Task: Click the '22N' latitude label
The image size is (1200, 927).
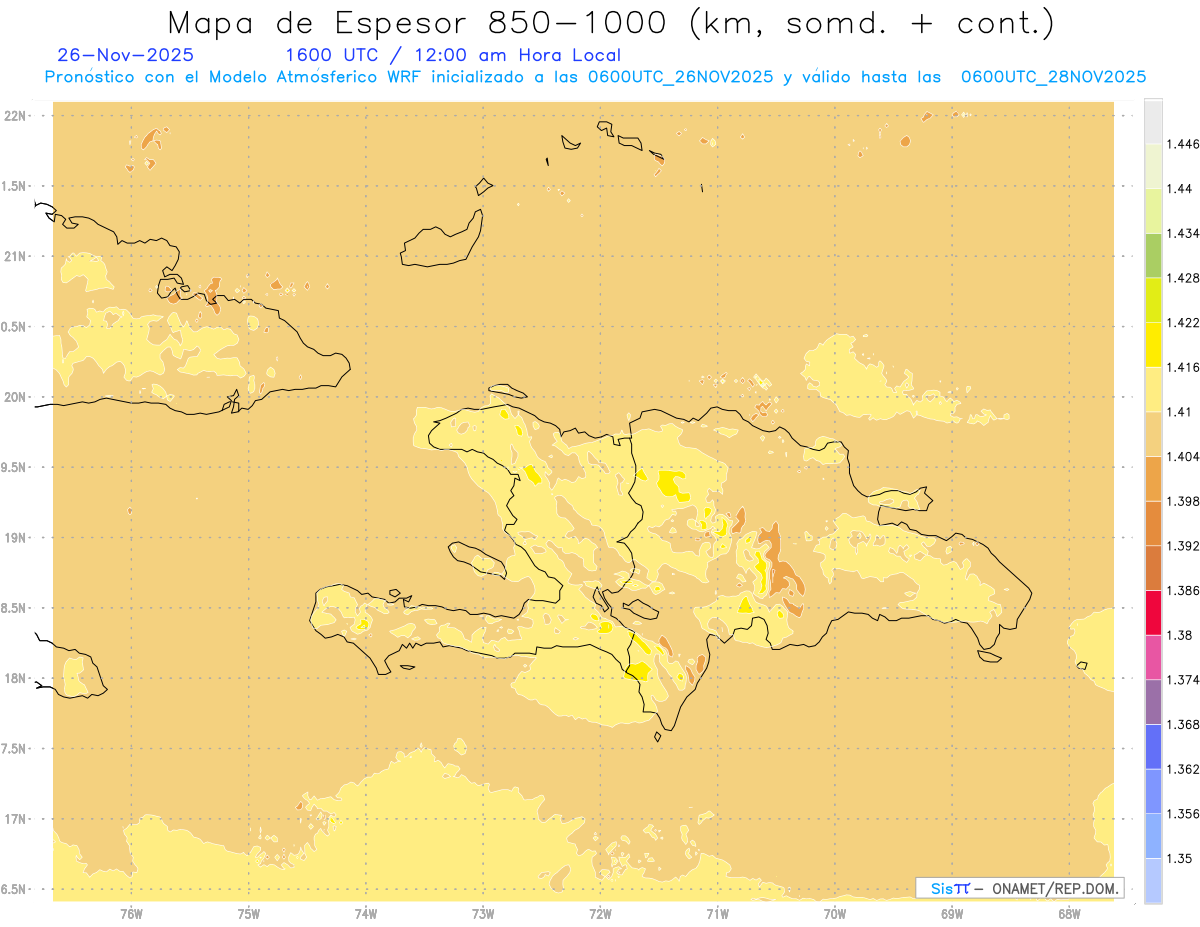Action: tap(14, 116)
